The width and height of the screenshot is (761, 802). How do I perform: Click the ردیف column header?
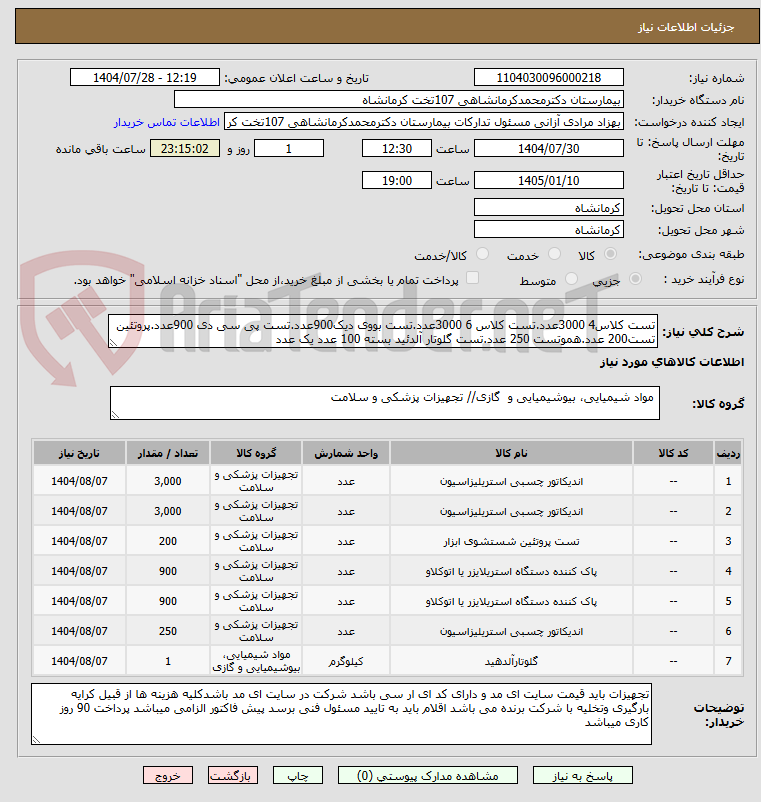728,453
